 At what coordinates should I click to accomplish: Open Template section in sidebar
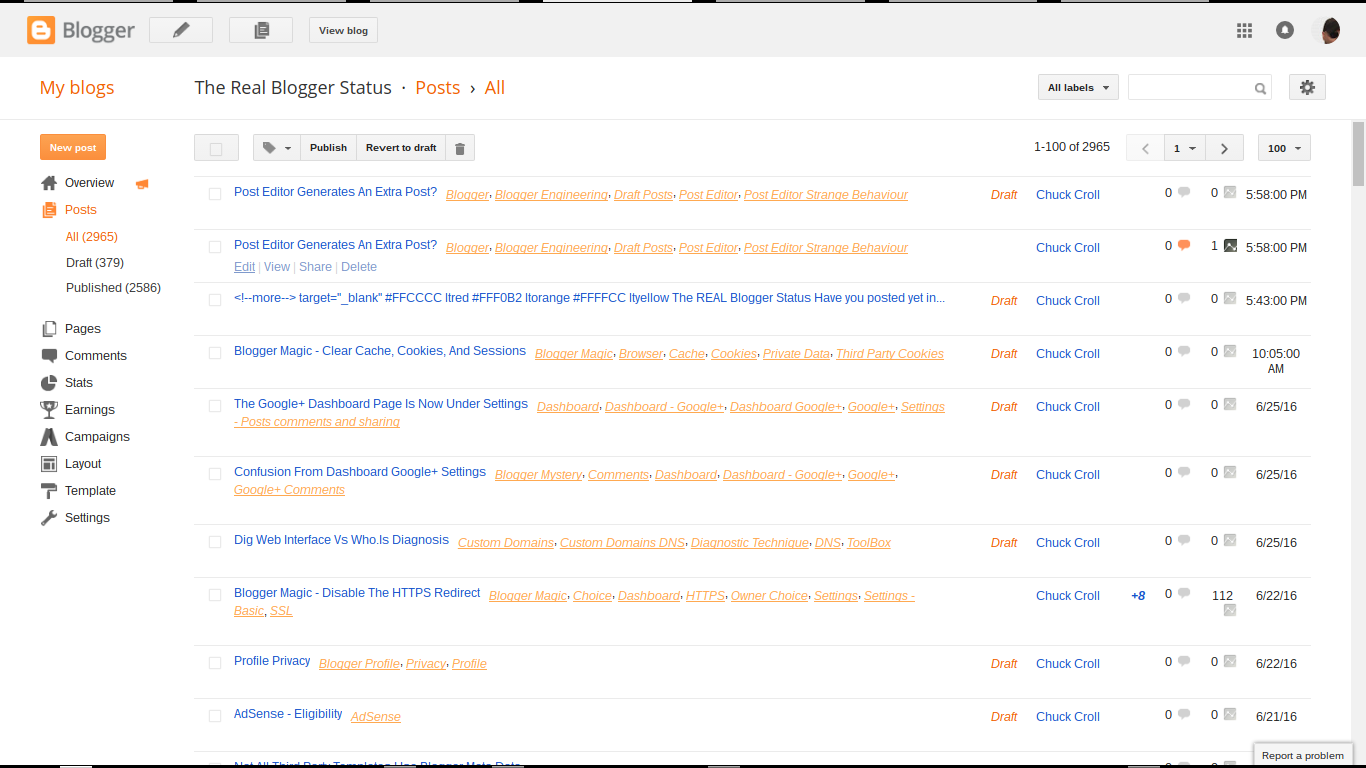(x=90, y=491)
